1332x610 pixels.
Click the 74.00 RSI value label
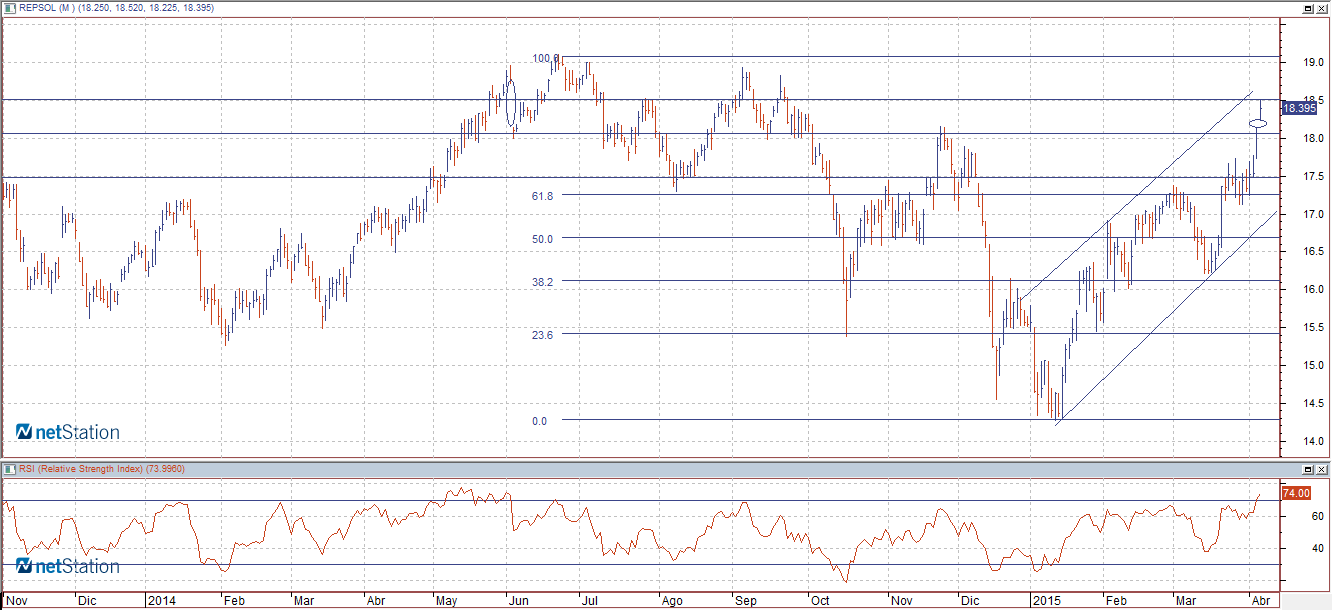click(x=1296, y=493)
